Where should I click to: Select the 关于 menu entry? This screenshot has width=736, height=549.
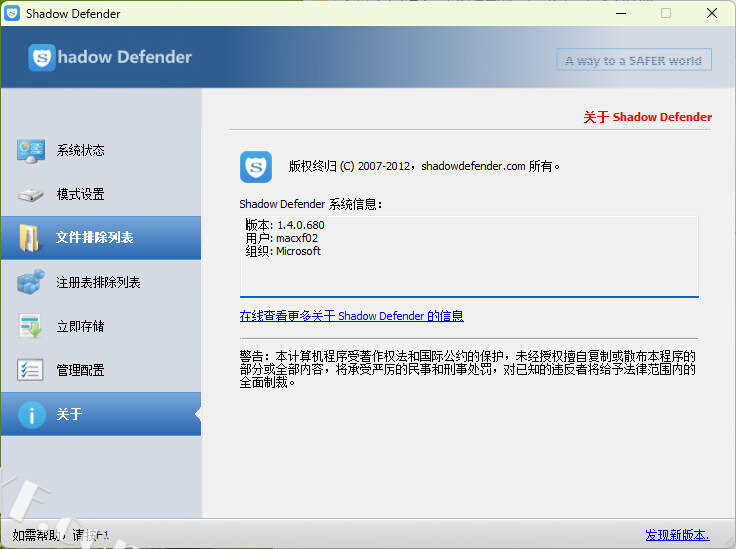[101, 414]
